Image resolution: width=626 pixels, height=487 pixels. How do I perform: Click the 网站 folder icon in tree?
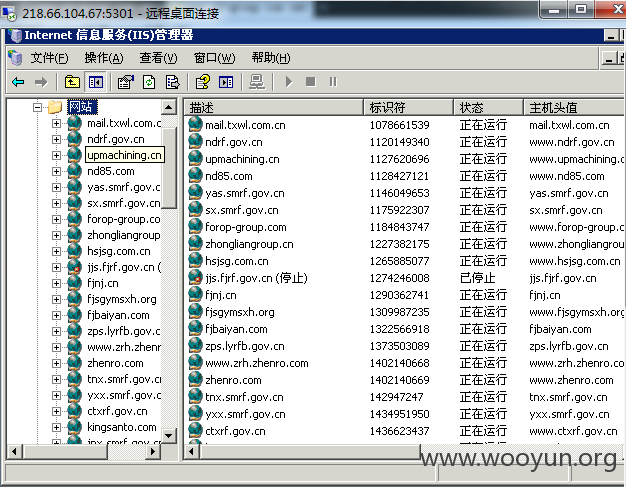55,107
